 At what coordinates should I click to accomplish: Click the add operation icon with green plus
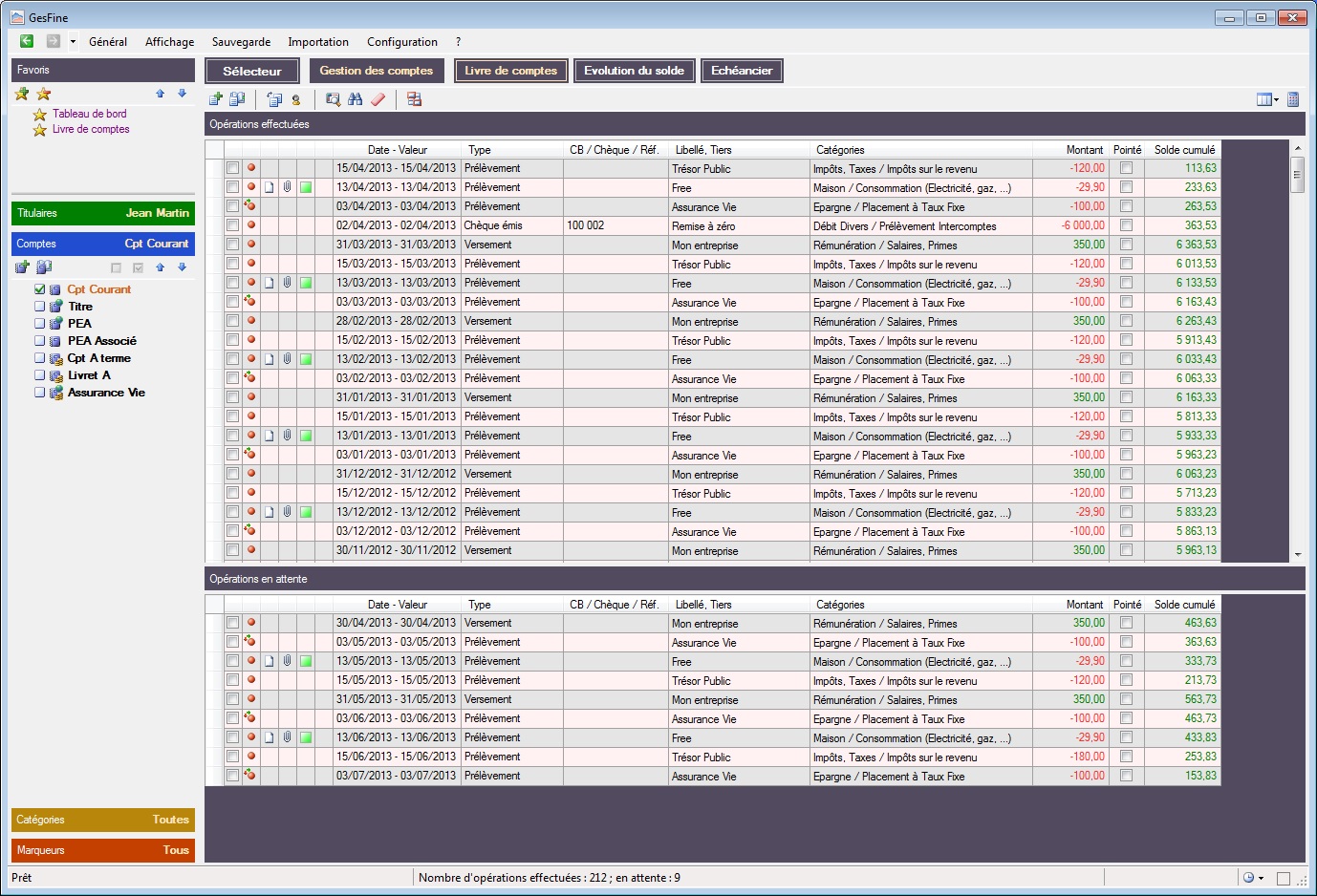pos(215,99)
